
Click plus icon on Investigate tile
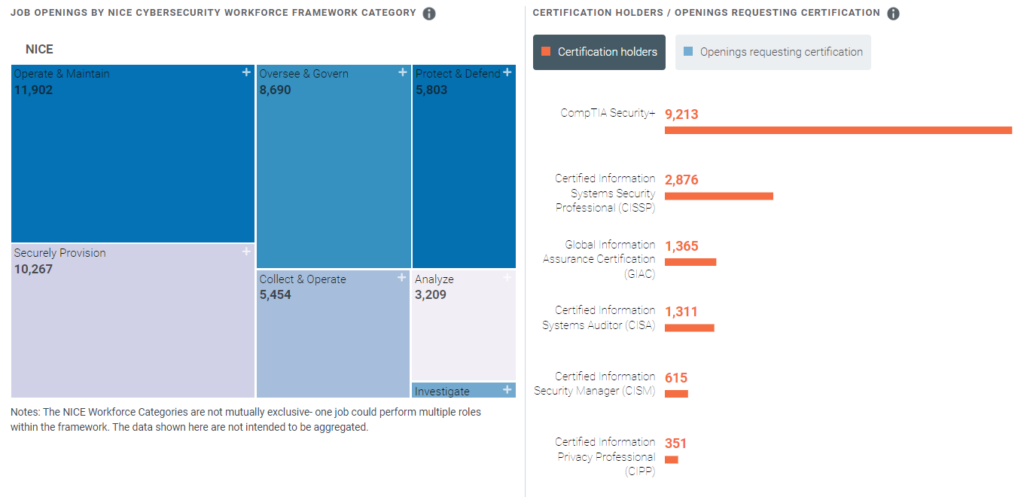click(x=508, y=390)
